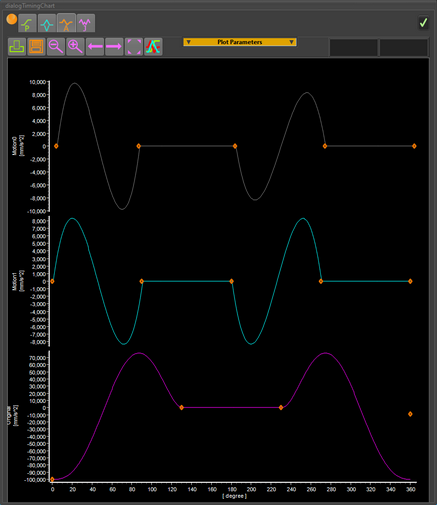Show the position (P) plot
437x505 pixels.
coord(27,23)
